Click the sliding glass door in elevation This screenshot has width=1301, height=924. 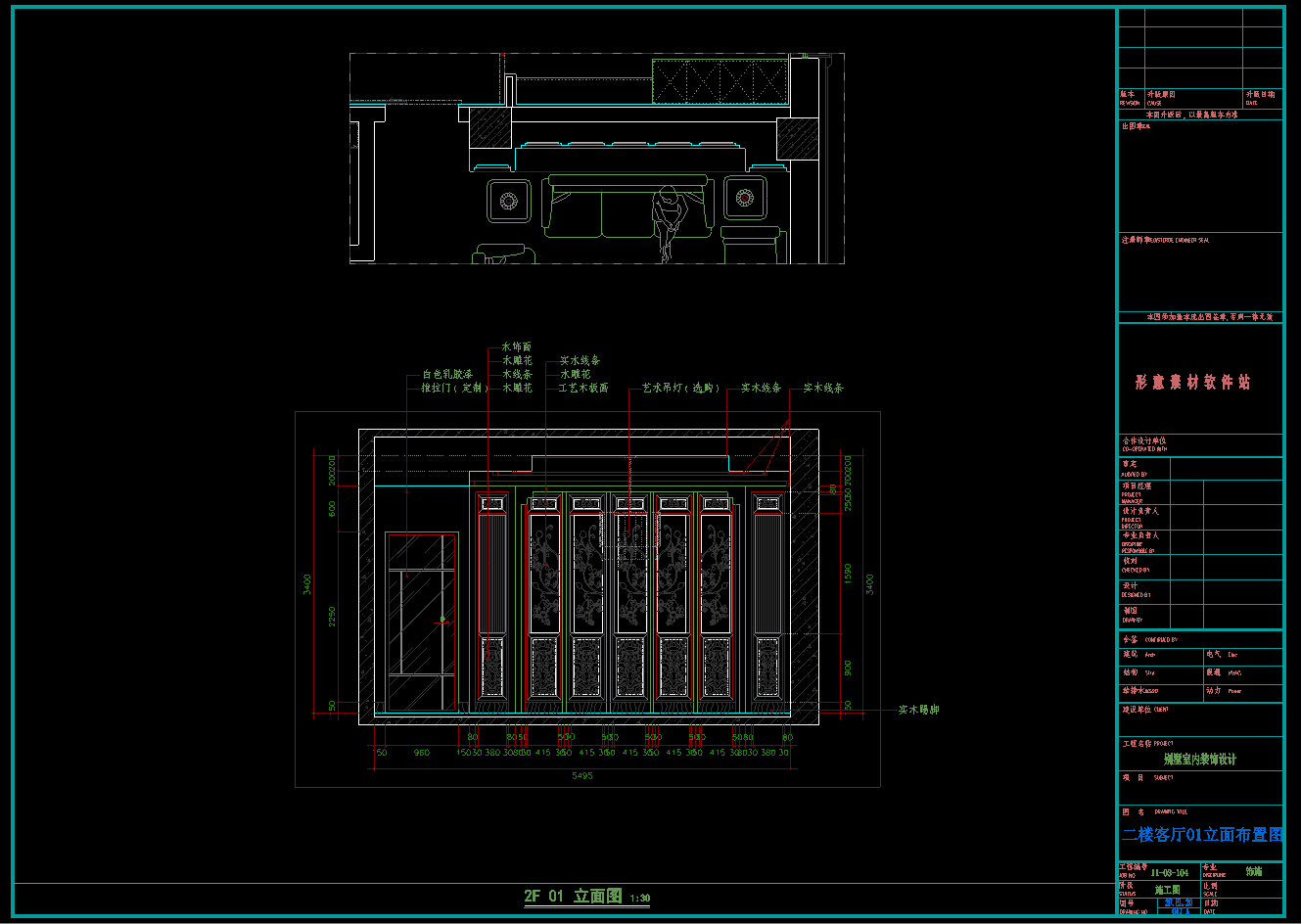pyautogui.click(x=422, y=622)
